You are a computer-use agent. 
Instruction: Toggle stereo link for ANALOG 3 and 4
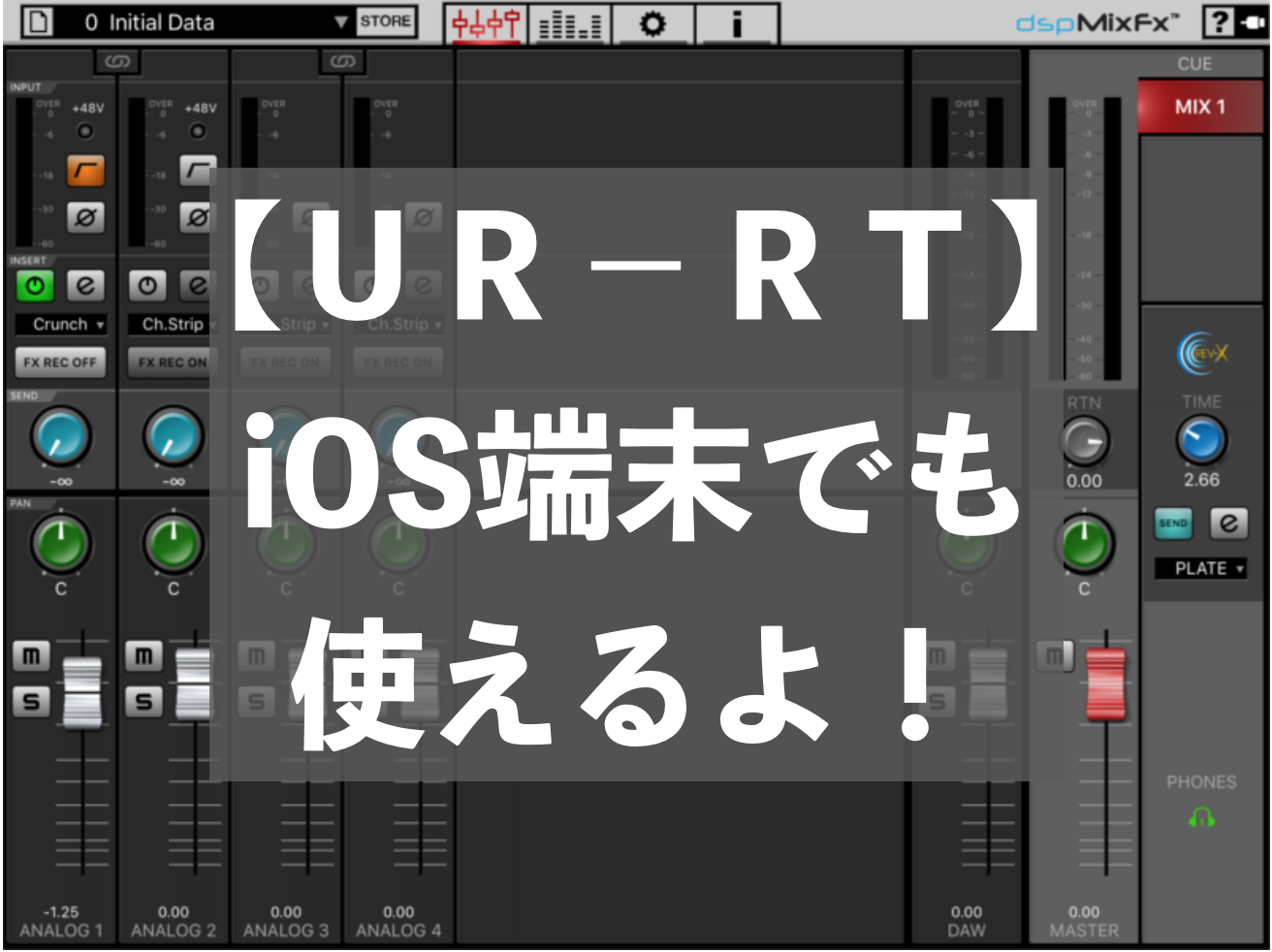tap(341, 62)
